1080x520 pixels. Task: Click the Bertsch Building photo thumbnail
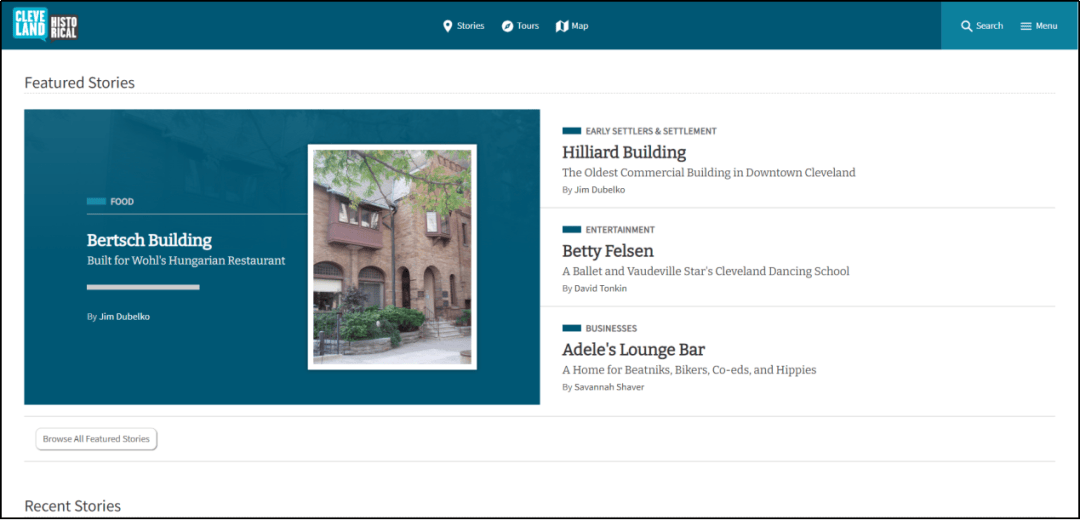point(392,257)
